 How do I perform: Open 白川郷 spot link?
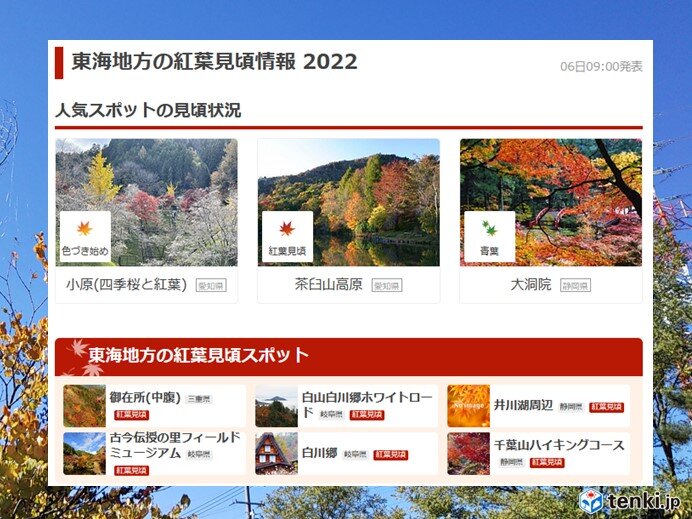point(320,453)
